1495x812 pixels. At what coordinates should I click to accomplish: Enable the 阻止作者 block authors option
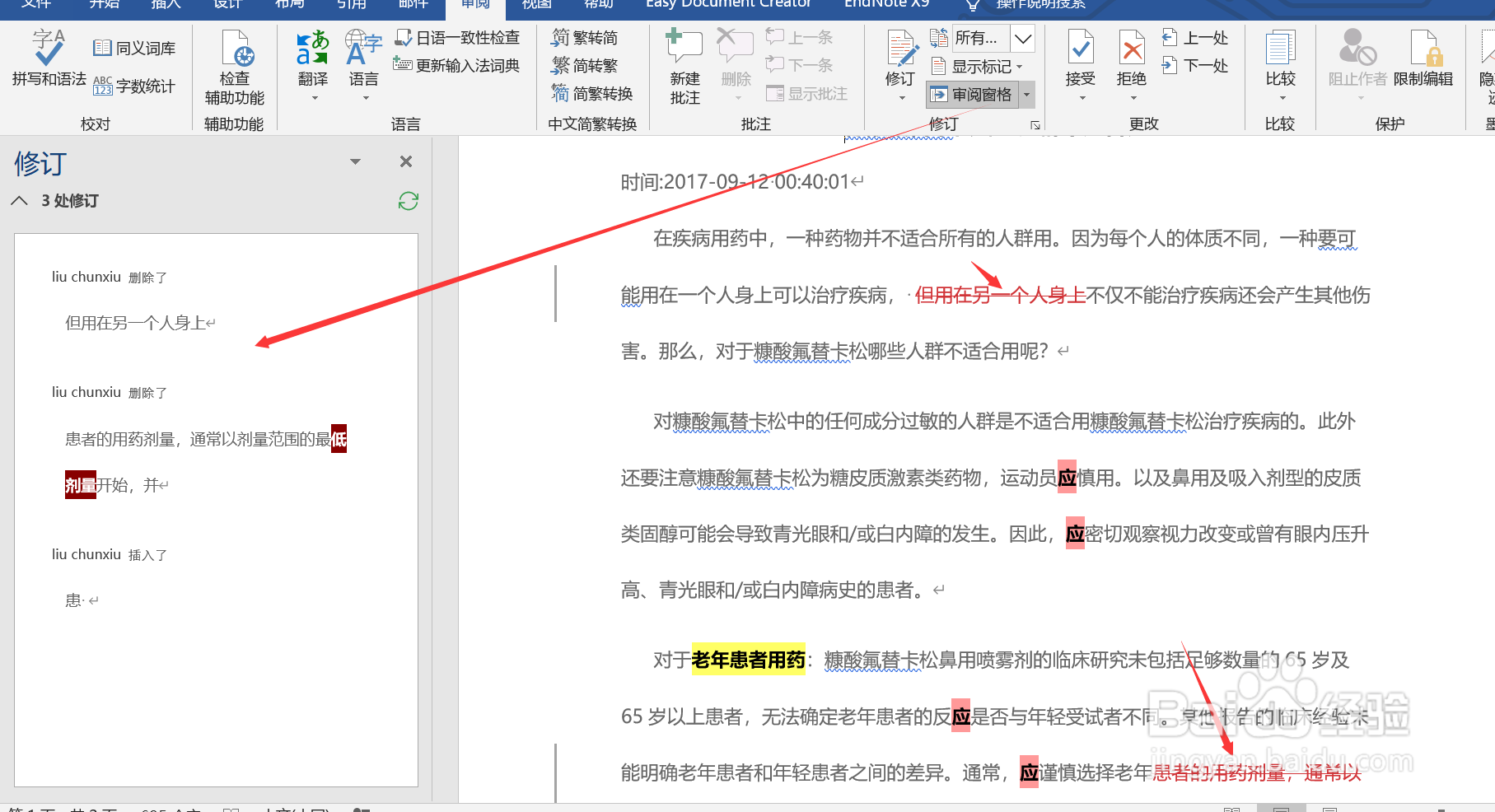point(1357,58)
